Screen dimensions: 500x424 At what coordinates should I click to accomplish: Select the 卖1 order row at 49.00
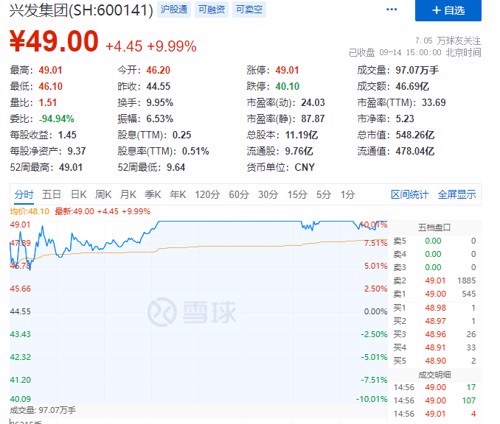(435, 294)
